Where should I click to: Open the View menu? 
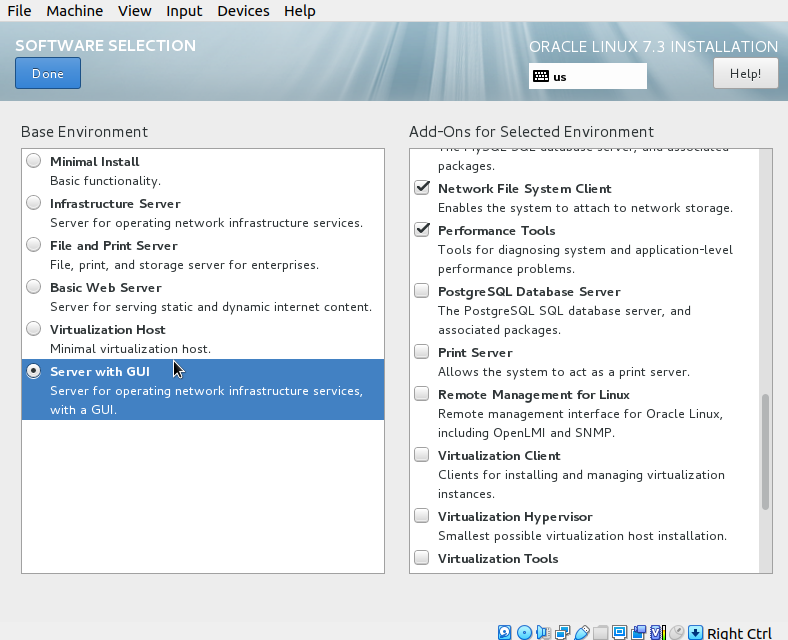click(x=135, y=11)
